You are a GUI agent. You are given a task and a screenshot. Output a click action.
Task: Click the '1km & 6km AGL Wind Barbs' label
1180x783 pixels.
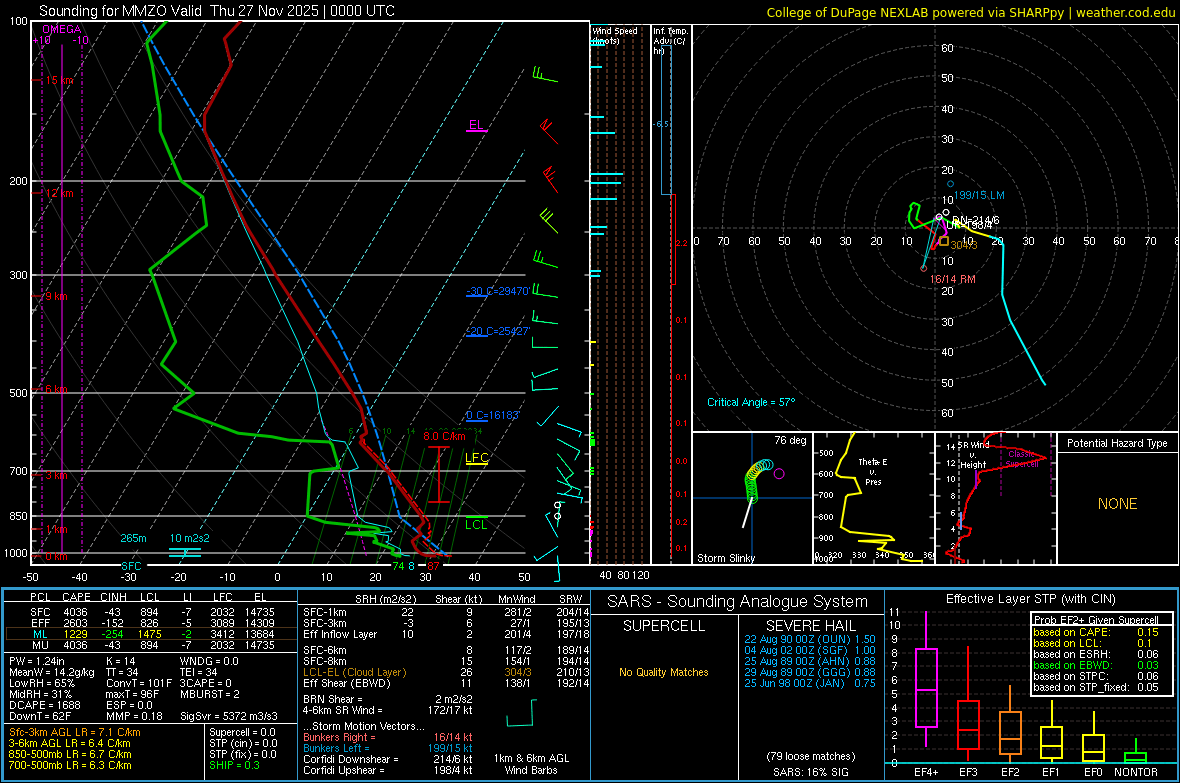pyautogui.click(x=531, y=764)
